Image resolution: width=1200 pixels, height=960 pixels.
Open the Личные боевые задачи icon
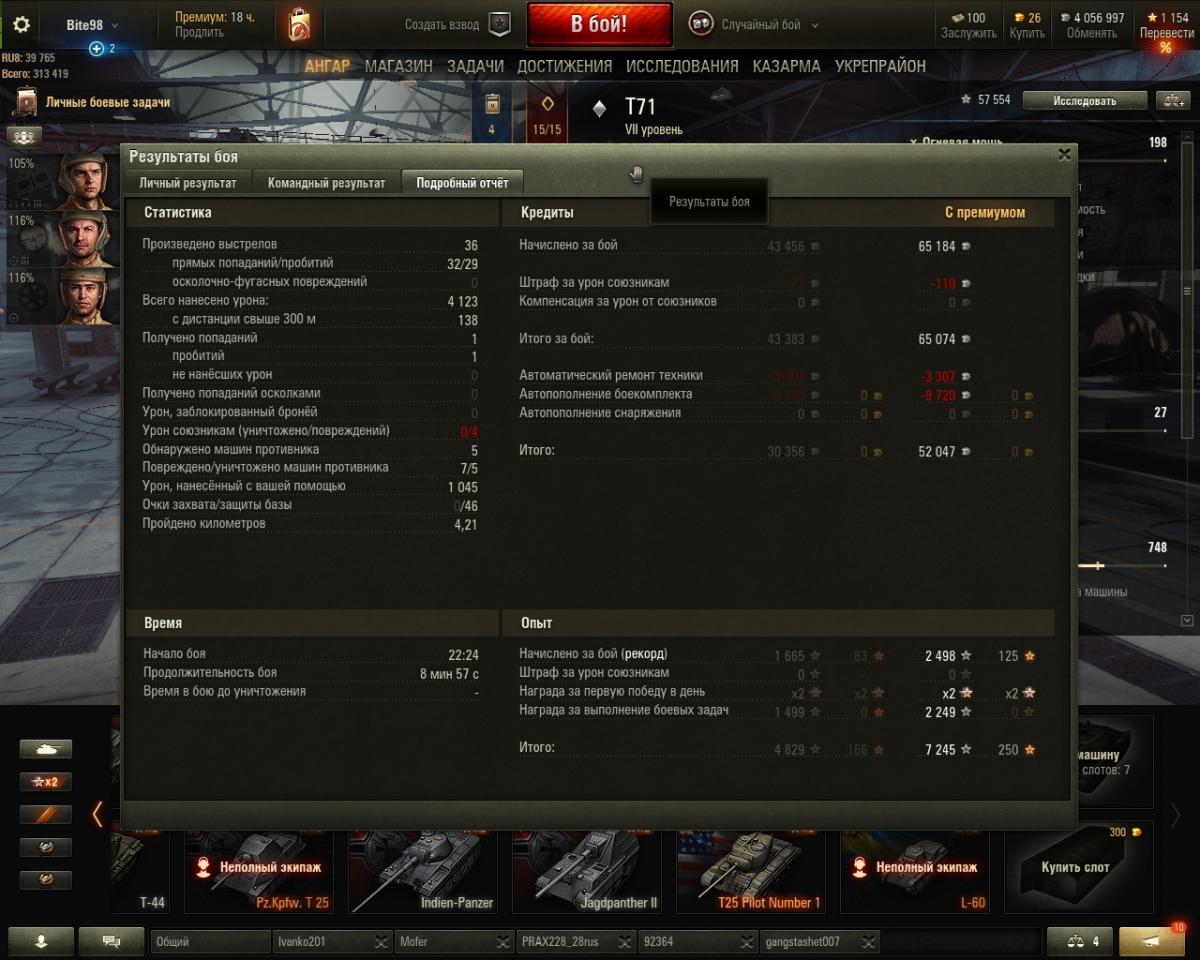pos(26,102)
